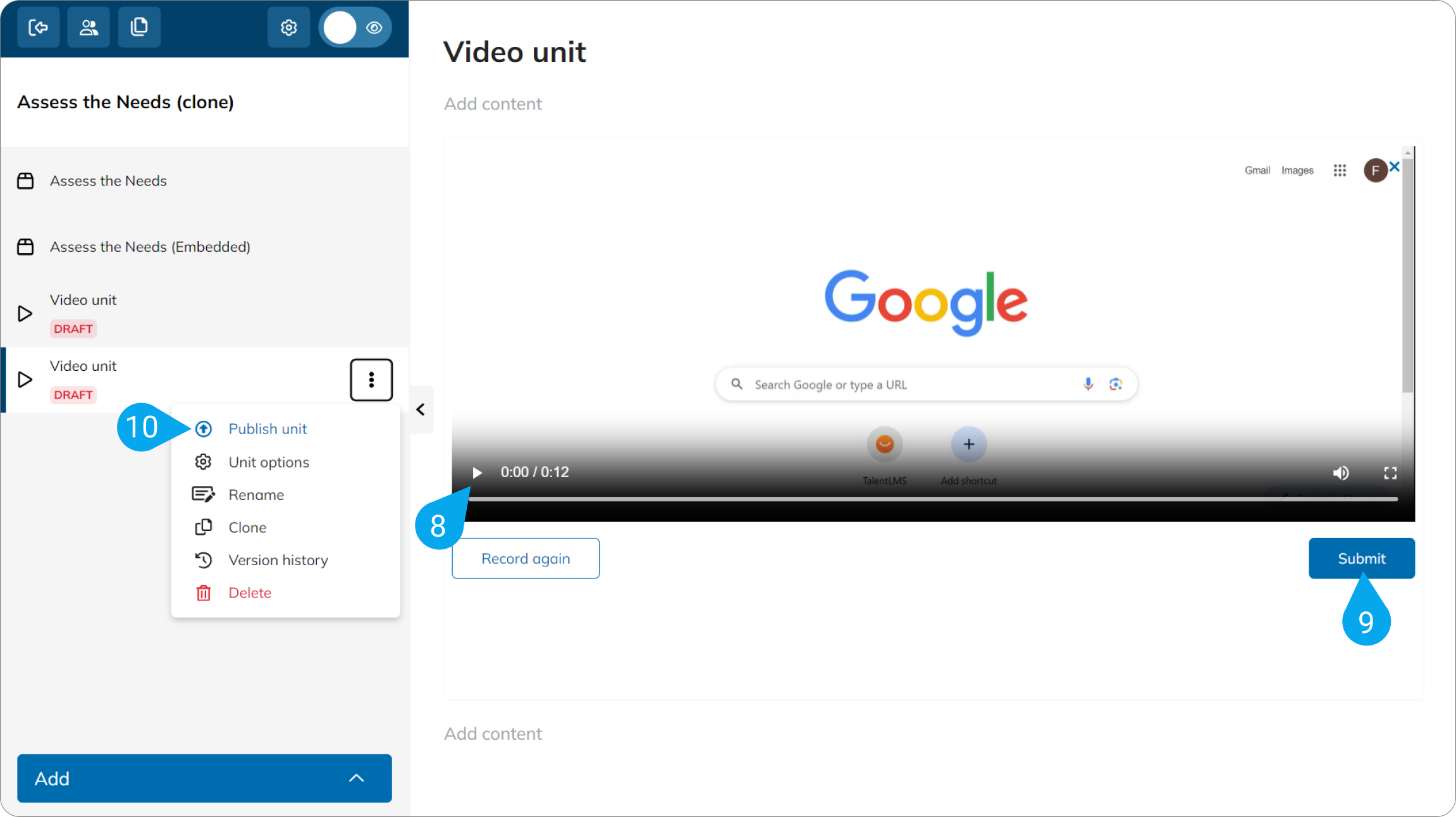The image size is (1456, 817).
Task: Click the exit course icon in top bar
Action: point(39,27)
